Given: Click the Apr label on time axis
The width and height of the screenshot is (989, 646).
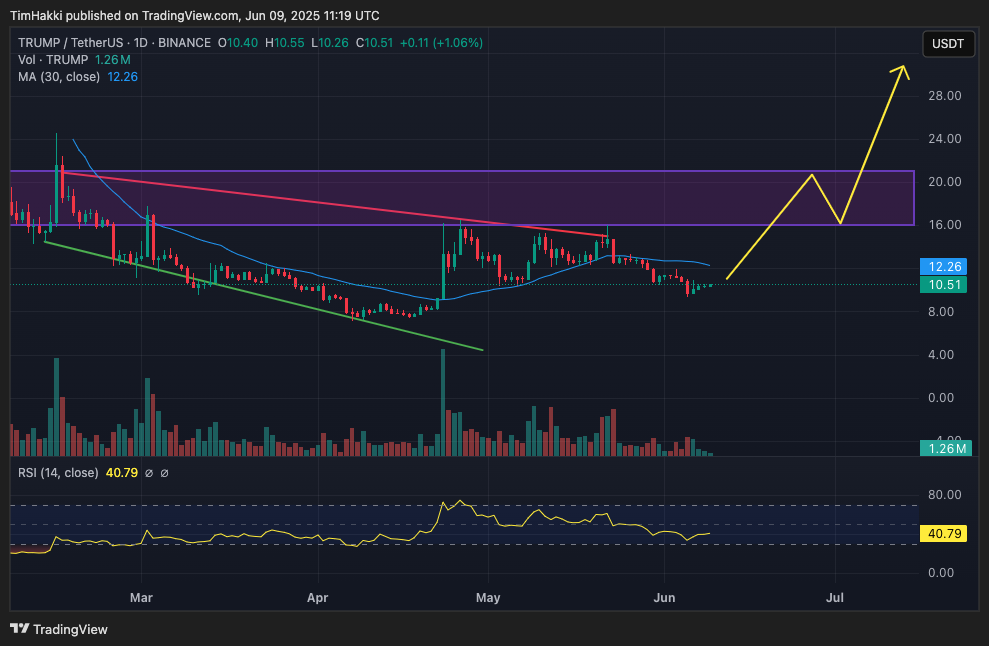Looking at the screenshot, I should point(317,597).
